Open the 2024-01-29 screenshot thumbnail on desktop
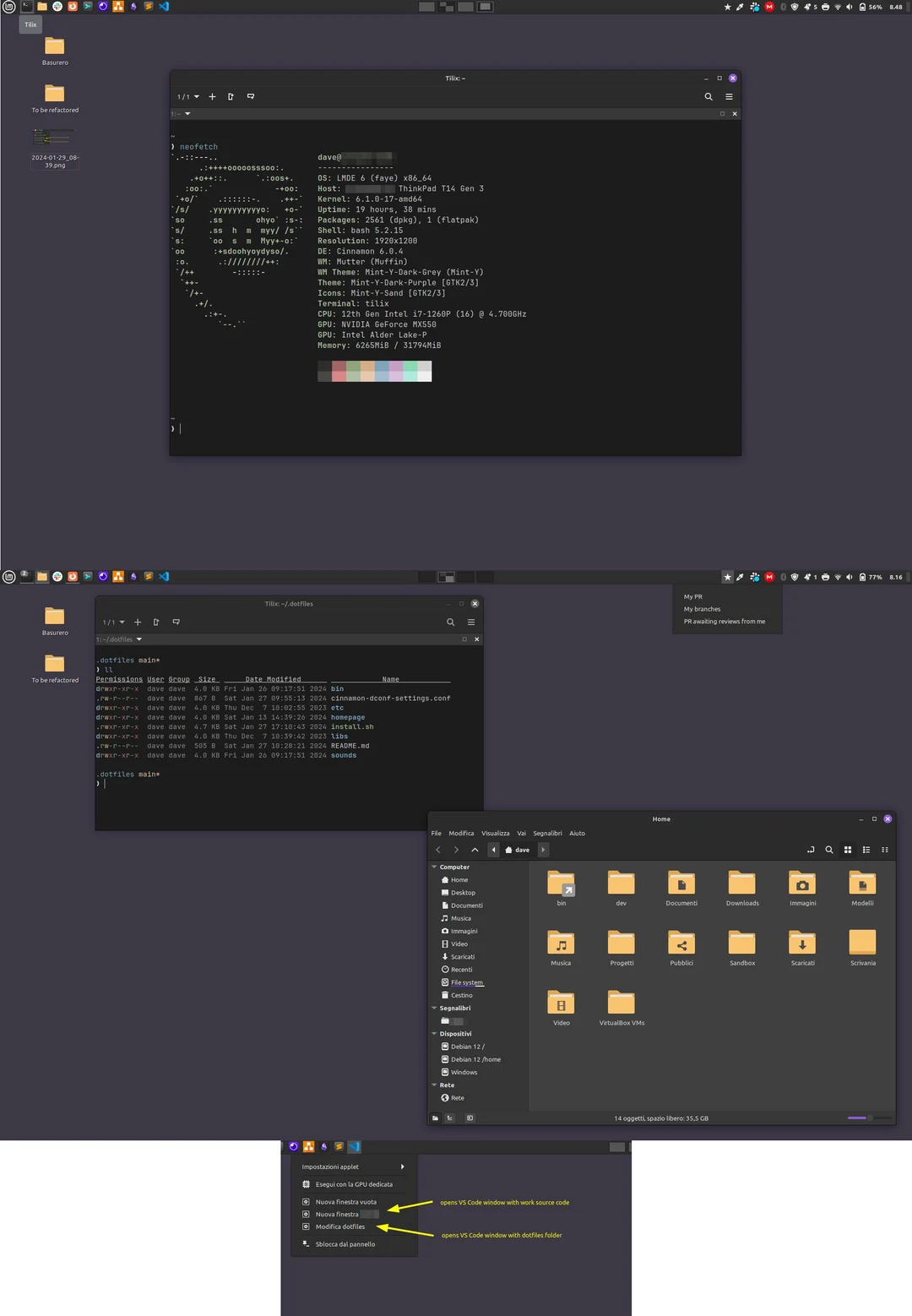Viewport: 912px width, 1316px height. point(54,138)
